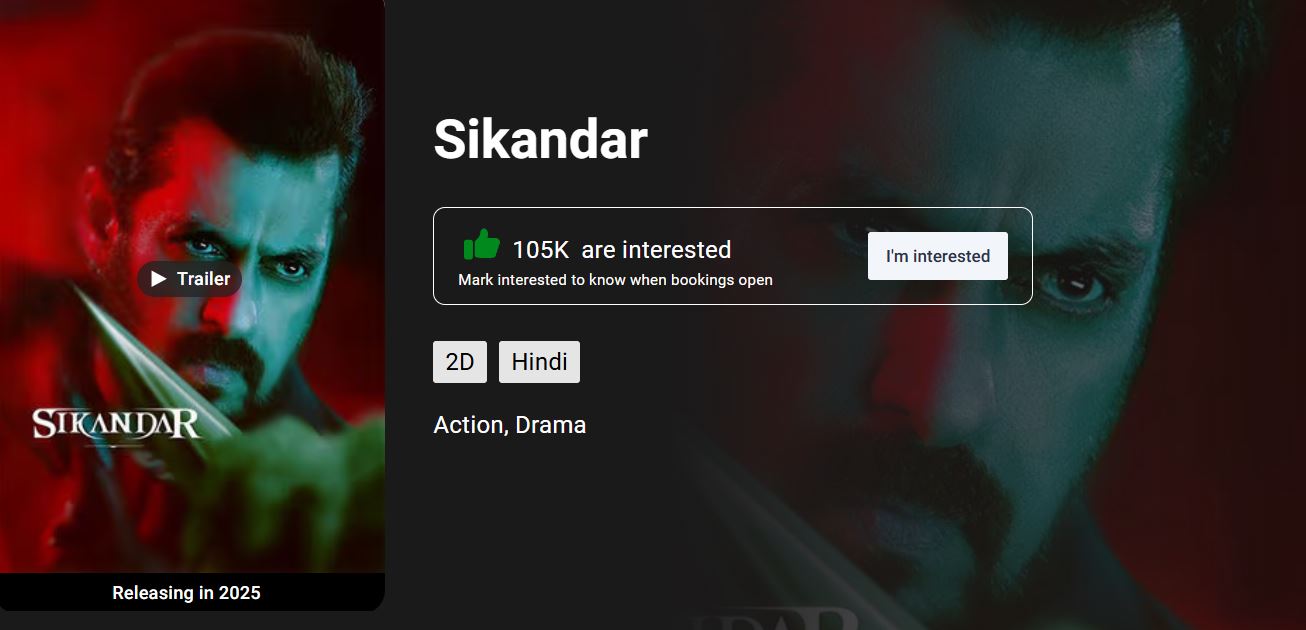Image resolution: width=1306 pixels, height=630 pixels.
Task: Open the Drama genre link
Action: pyautogui.click(x=551, y=425)
